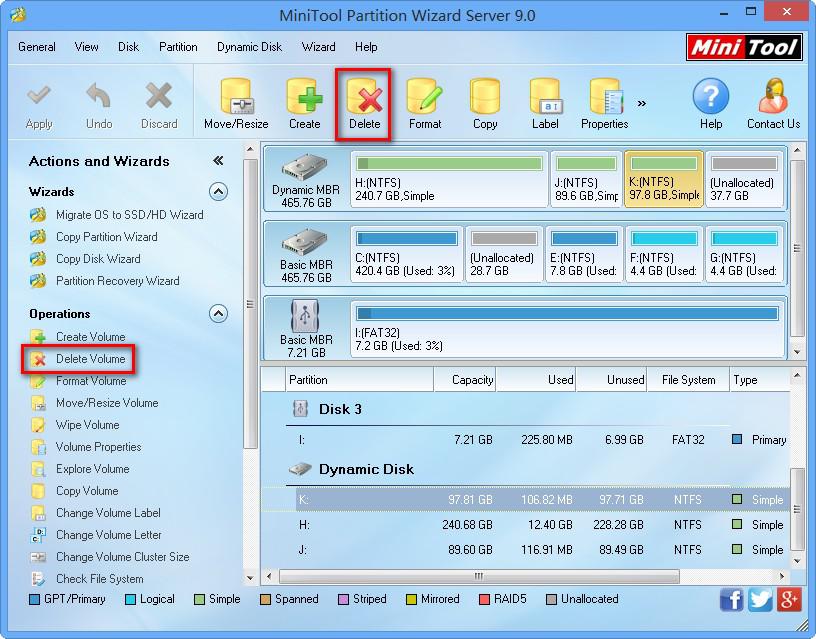Image resolution: width=816 pixels, height=639 pixels.
Task: Select the G:(NTFS) 4.4 GB partition block
Action: (744, 254)
